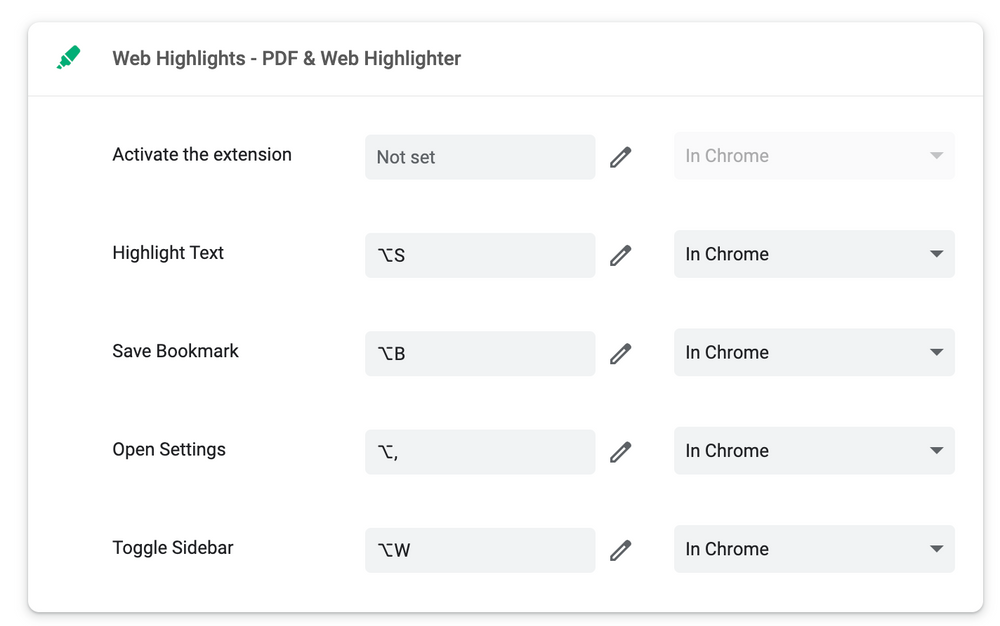Image resolution: width=1000 pixels, height=626 pixels.
Task: Click the disabled Activate the extension scope dropdown
Action: [814, 156]
